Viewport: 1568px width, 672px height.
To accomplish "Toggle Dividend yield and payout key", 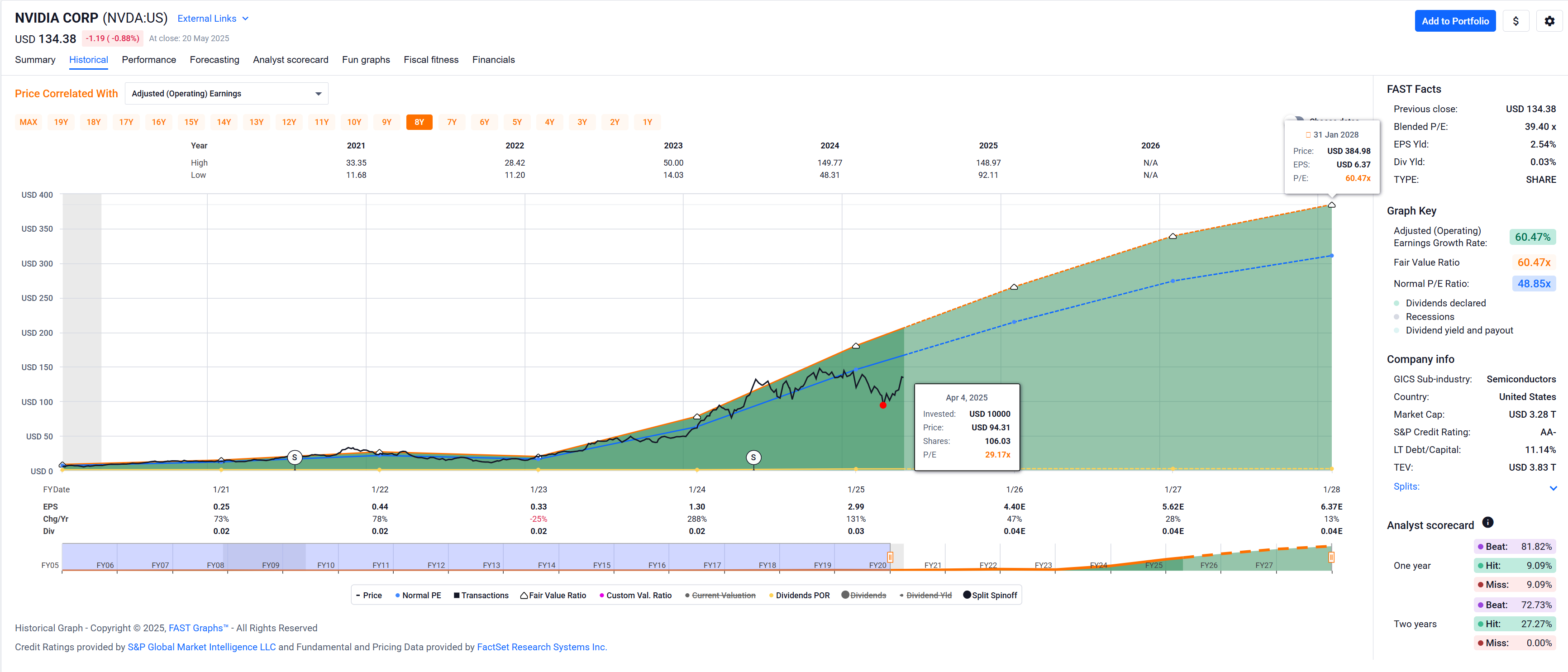I will coord(1454,330).
